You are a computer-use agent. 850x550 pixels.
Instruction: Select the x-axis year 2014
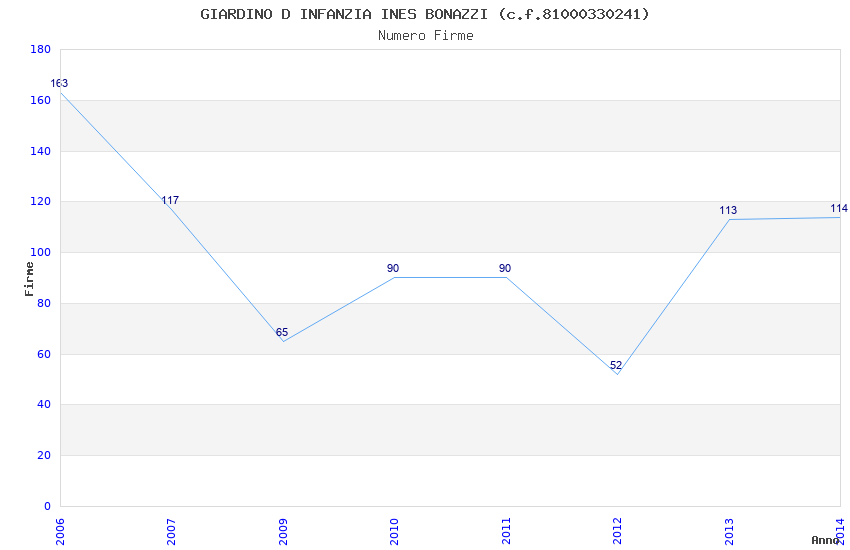(x=840, y=531)
